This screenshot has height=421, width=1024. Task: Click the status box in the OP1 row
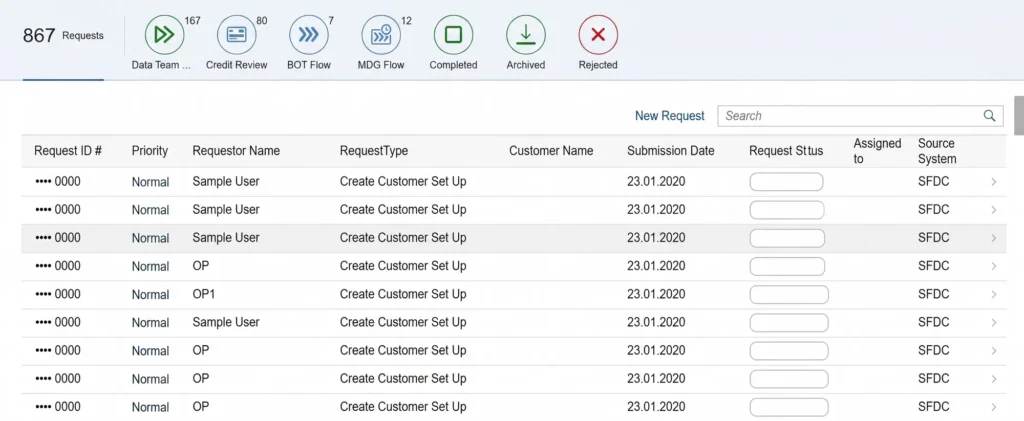point(789,294)
